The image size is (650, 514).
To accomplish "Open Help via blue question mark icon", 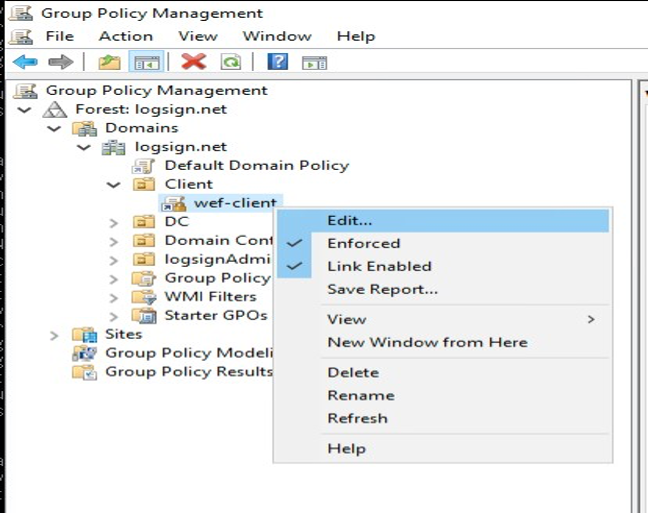I will [277, 62].
